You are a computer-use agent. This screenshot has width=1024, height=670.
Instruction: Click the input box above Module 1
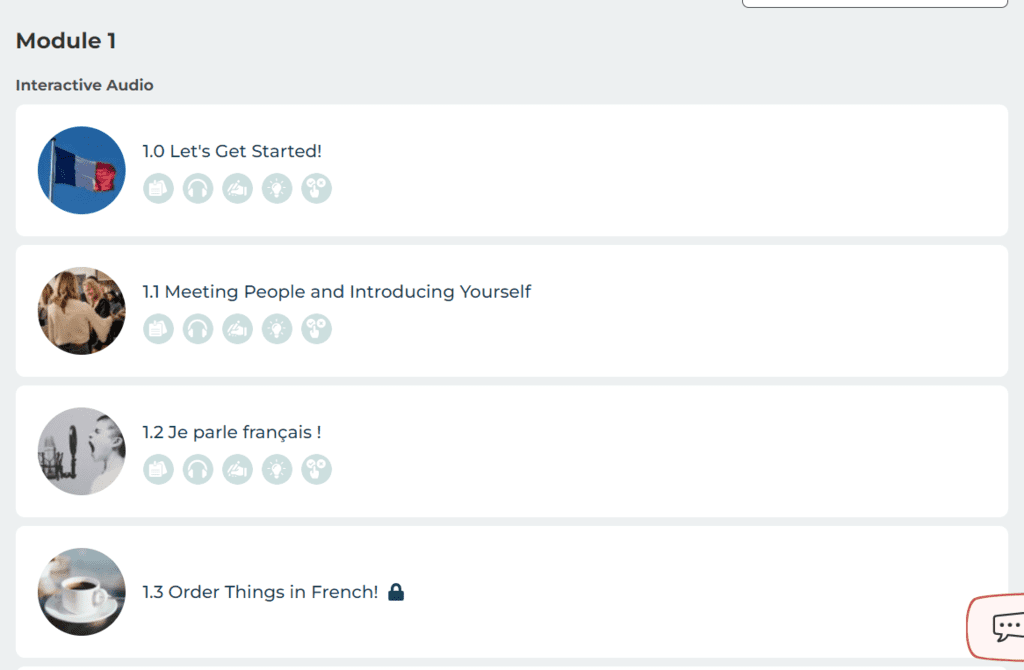(x=874, y=3)
